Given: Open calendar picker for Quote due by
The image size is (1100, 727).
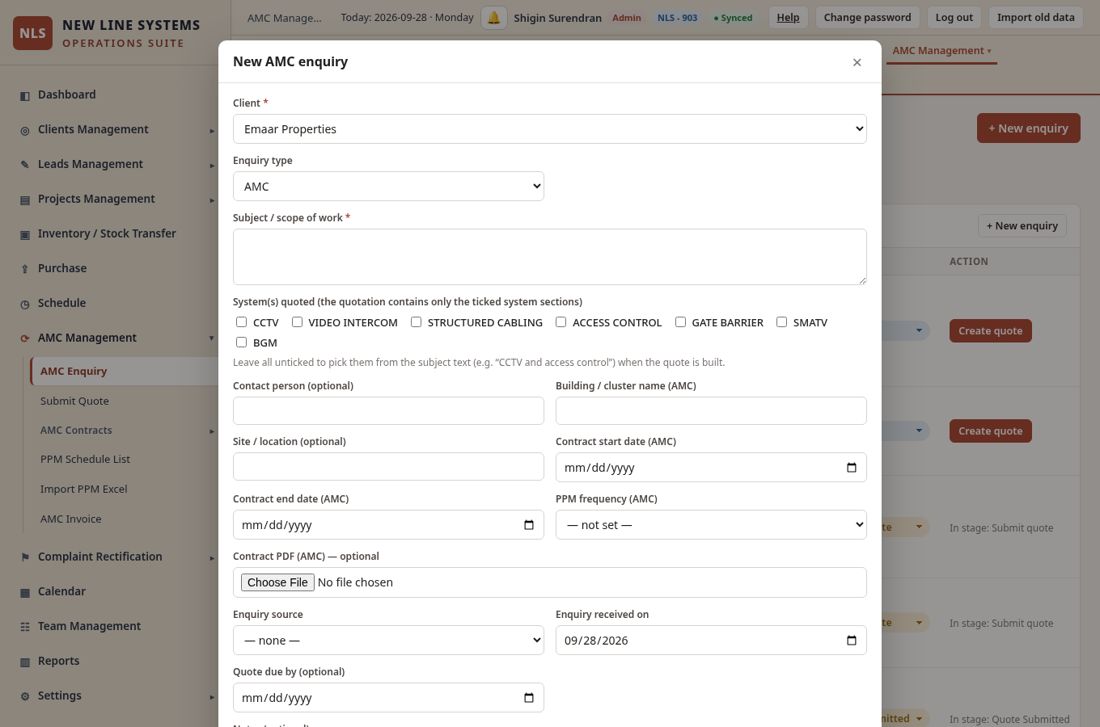Looking at the screenshot, I should click(x=528, y=698).
